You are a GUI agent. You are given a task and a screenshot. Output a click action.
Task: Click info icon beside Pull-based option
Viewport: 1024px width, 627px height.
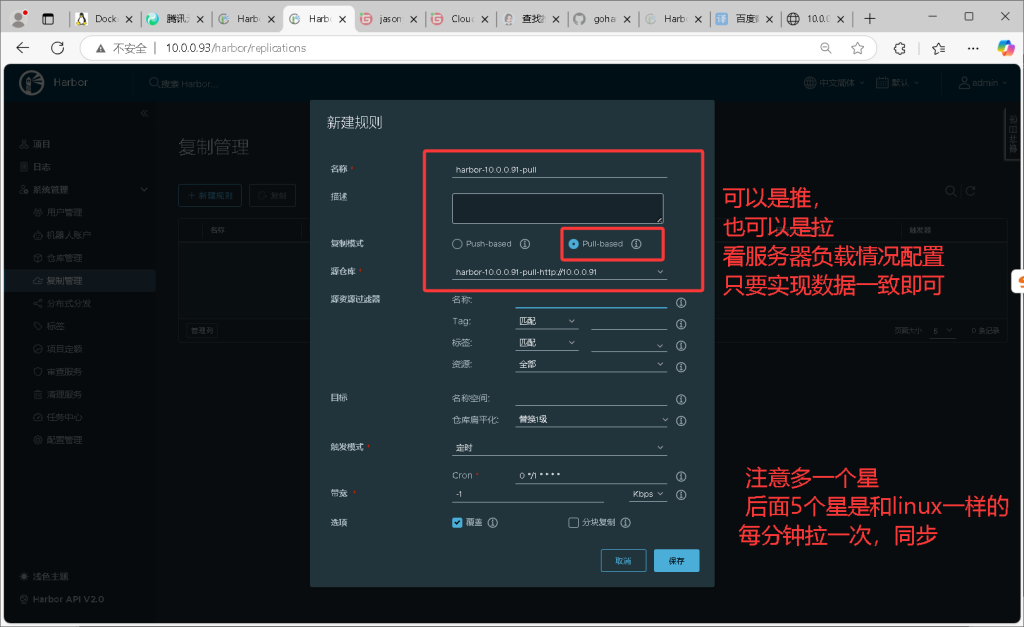[x=636, y=244]
